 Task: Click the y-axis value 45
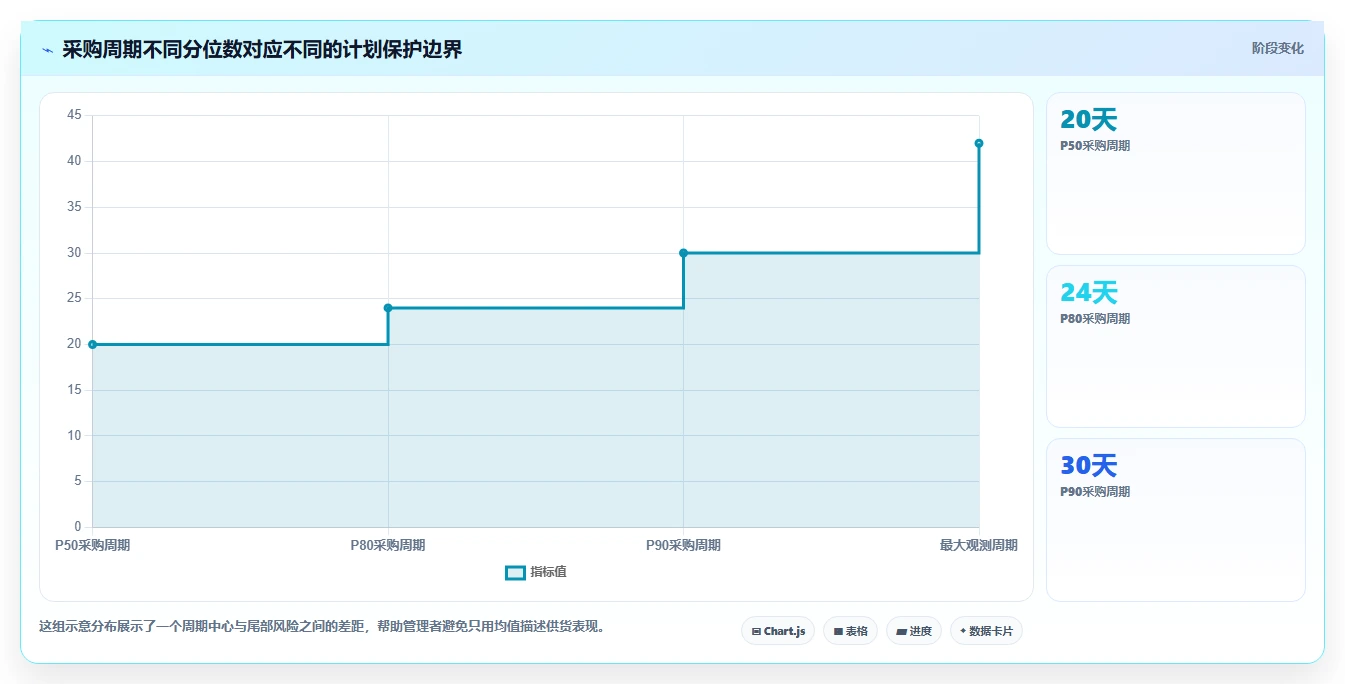[74, 115]
